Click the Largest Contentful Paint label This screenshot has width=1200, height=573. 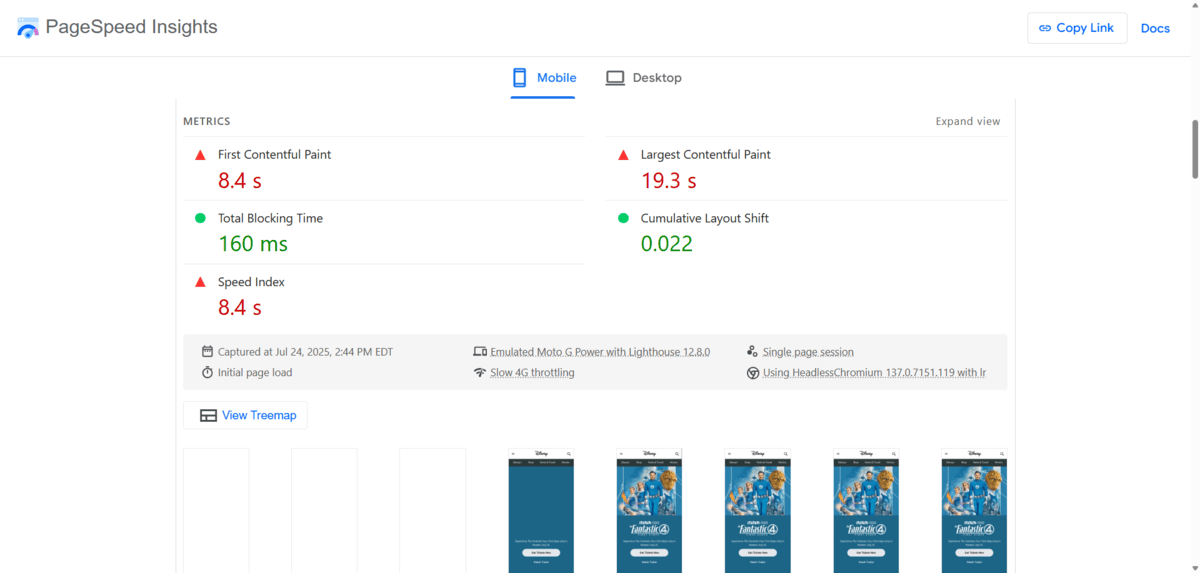click(x=706, y=154)
